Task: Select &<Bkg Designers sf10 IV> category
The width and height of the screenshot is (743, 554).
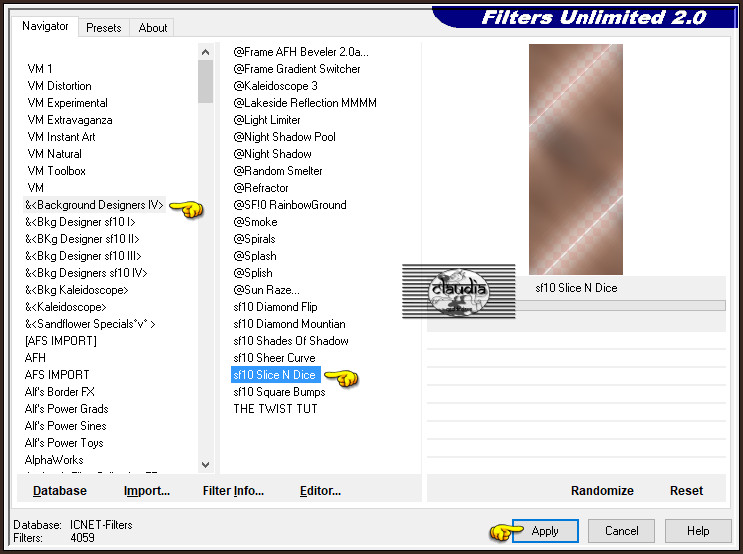Action: coord(86,273)
